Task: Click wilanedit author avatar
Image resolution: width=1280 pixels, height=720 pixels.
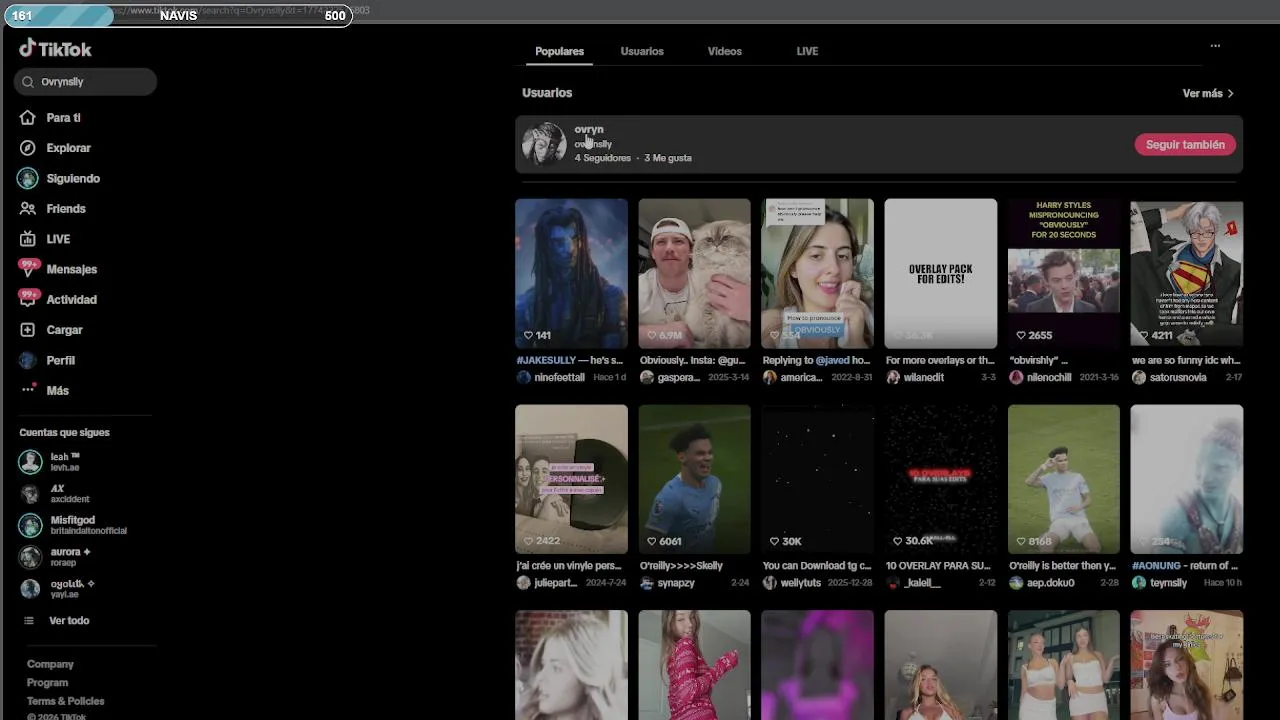Action: 893,378
